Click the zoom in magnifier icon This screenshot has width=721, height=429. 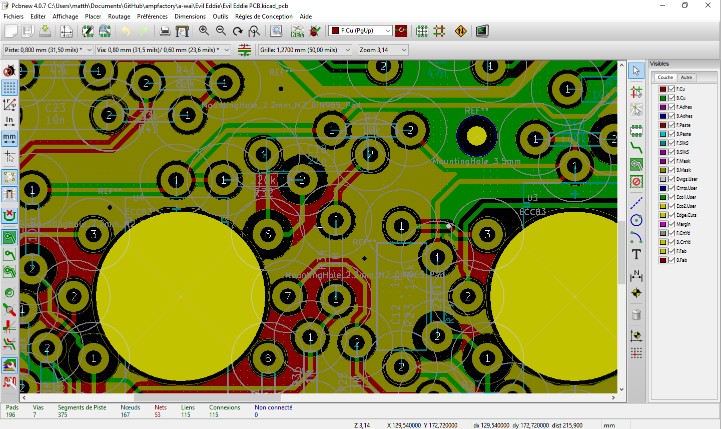point(204,32)
